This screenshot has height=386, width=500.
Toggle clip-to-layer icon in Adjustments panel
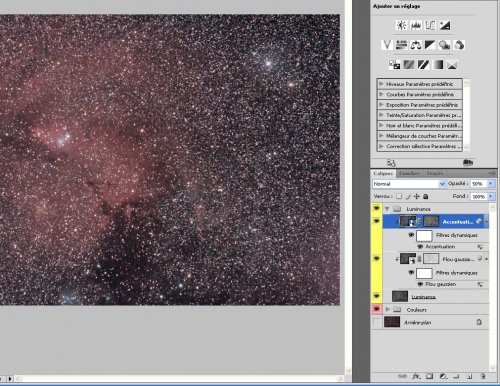468,163
